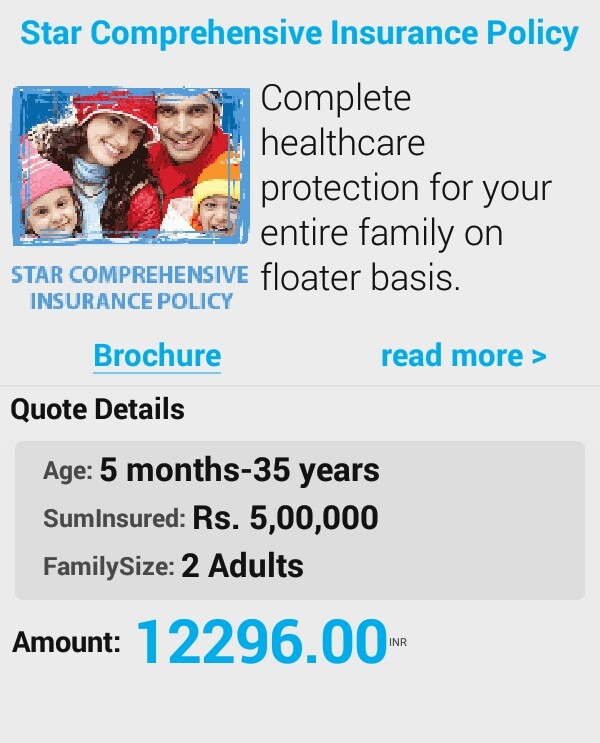This screenshot has height=743, width=600.
Task: Tap the Star Comprehensive family photo thumbnail
Action: click(131, 166)
